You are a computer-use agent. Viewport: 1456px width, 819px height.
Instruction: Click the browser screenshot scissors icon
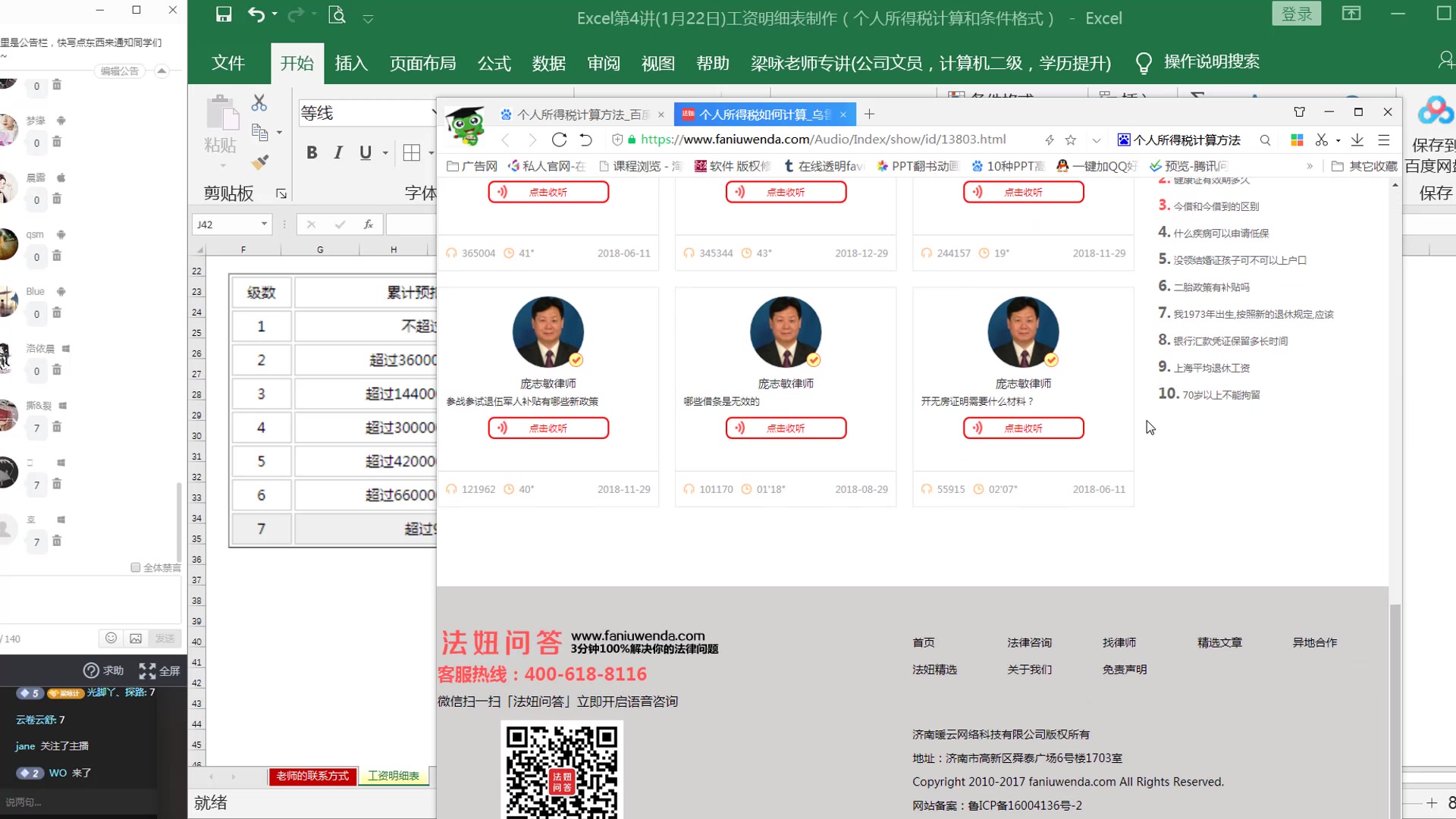[1322, 140]
